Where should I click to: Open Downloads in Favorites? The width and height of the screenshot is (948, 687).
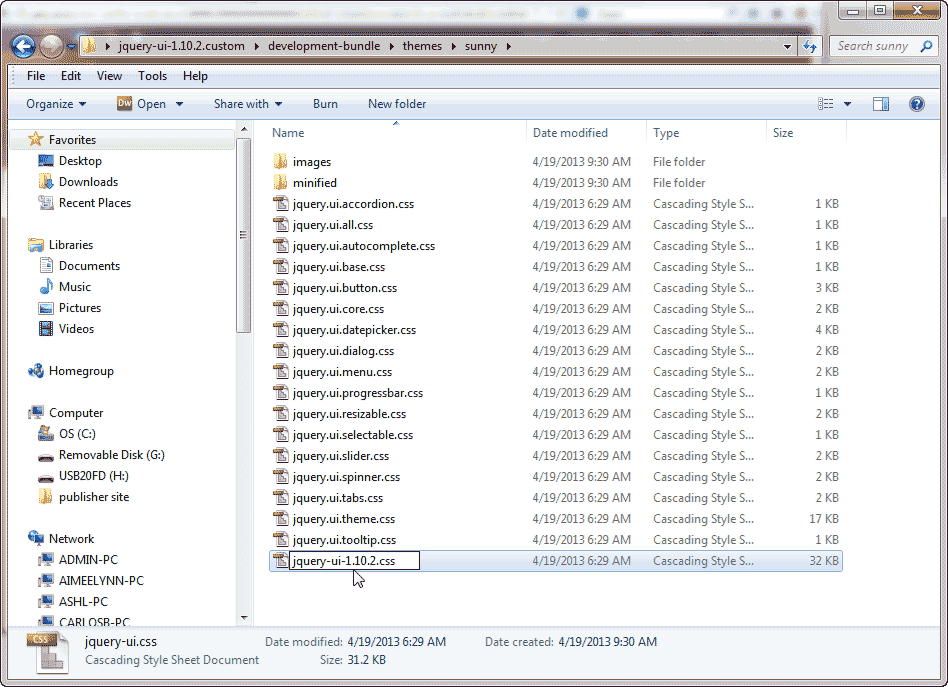click(88, 182)
